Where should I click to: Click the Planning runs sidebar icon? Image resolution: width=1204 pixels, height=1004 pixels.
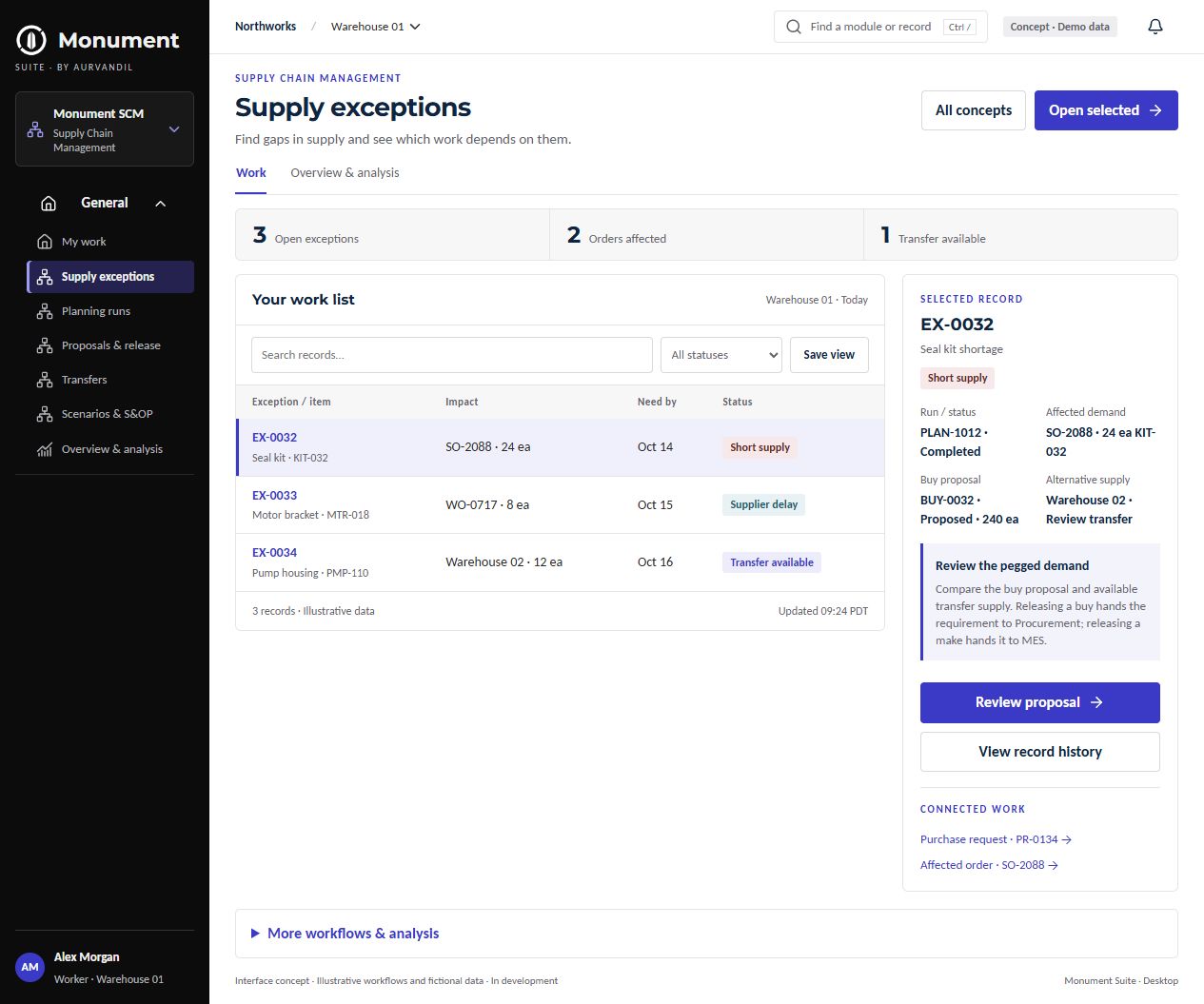click(x=45, y=311)
